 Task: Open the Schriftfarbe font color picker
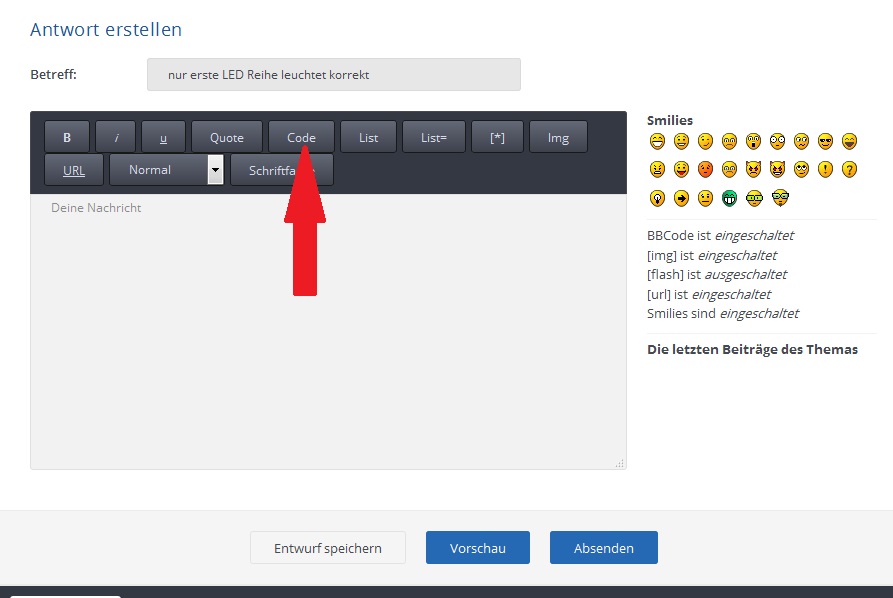(281, 171)
